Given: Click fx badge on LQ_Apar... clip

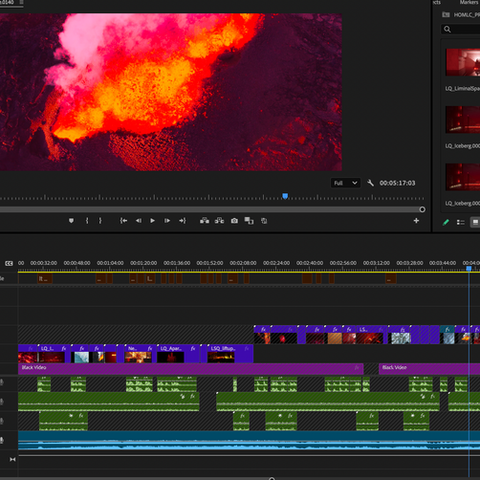Looking at the screenshot, I should click(x=193, y=348).
